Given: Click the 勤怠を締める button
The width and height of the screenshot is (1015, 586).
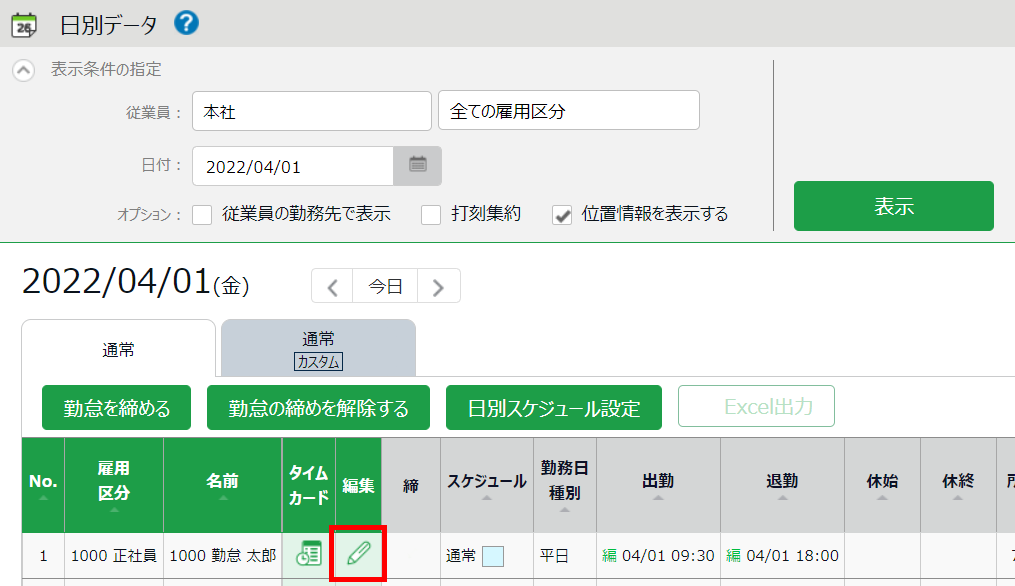Looking at the screenshot, I should point(117,408).
